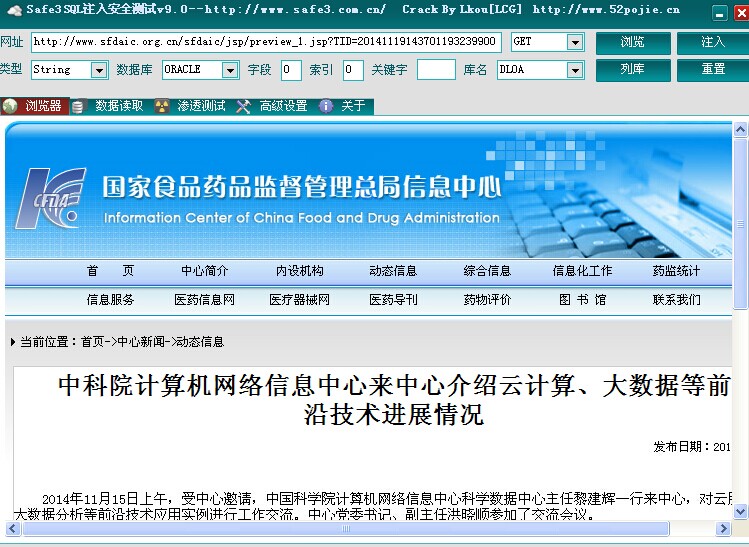Click the empty 关键字 input field
Image resolution: width=749 pixels, height=547 pixels.
[x=436, y=70]
